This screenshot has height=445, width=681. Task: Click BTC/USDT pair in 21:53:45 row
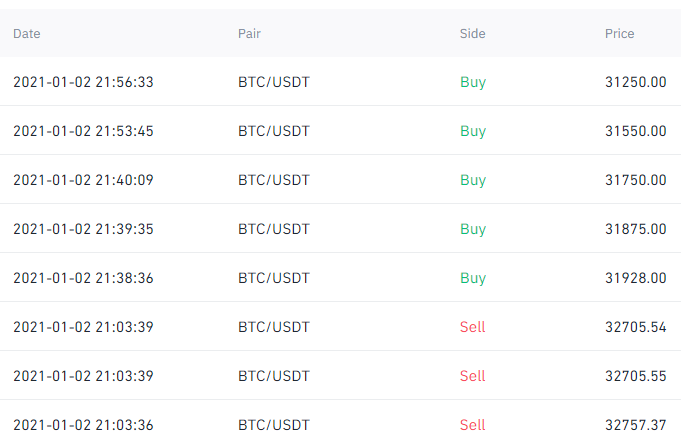273,131
